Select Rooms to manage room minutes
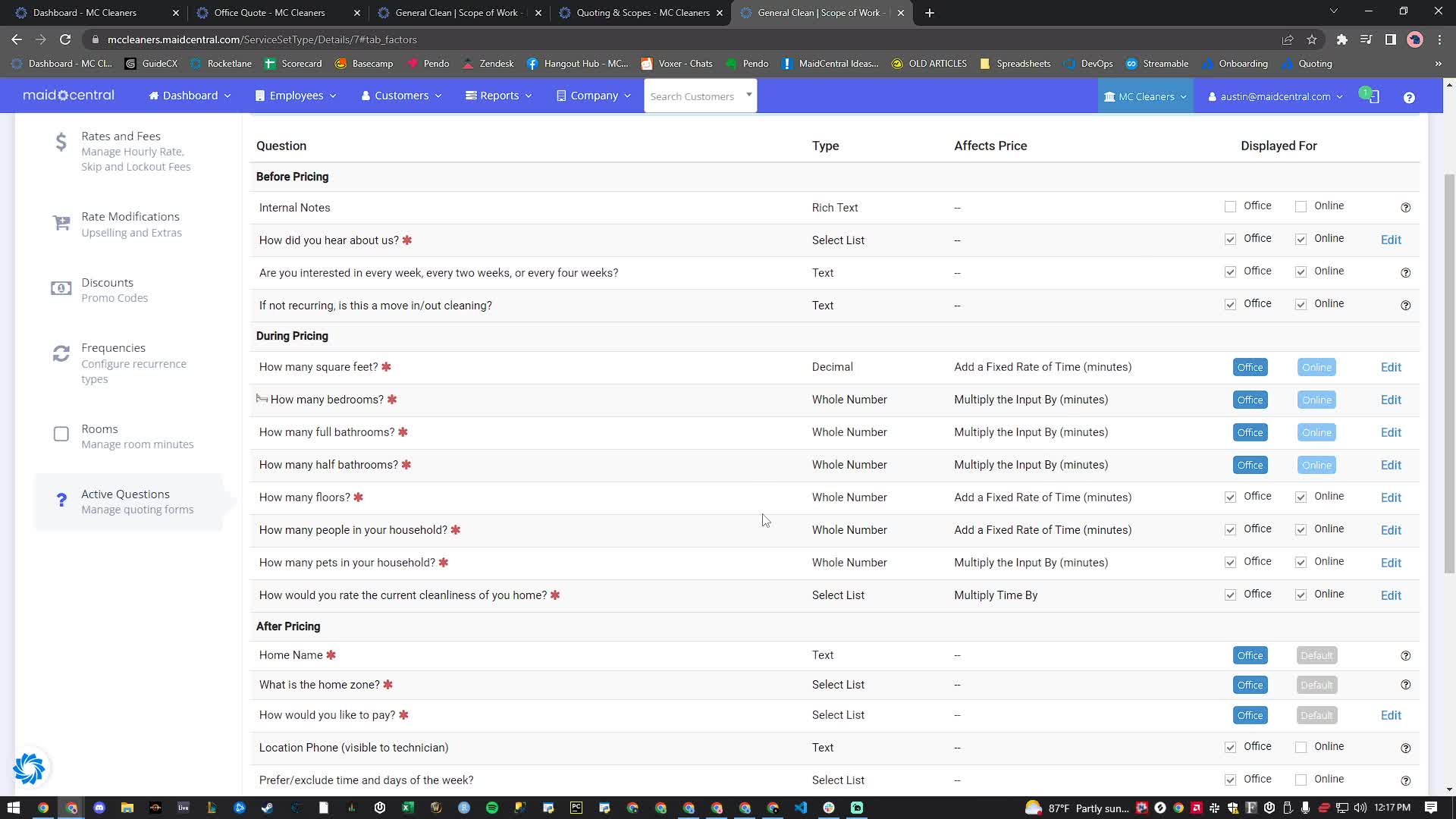Viewport: 1456px width, 819px height. (99, 428)
